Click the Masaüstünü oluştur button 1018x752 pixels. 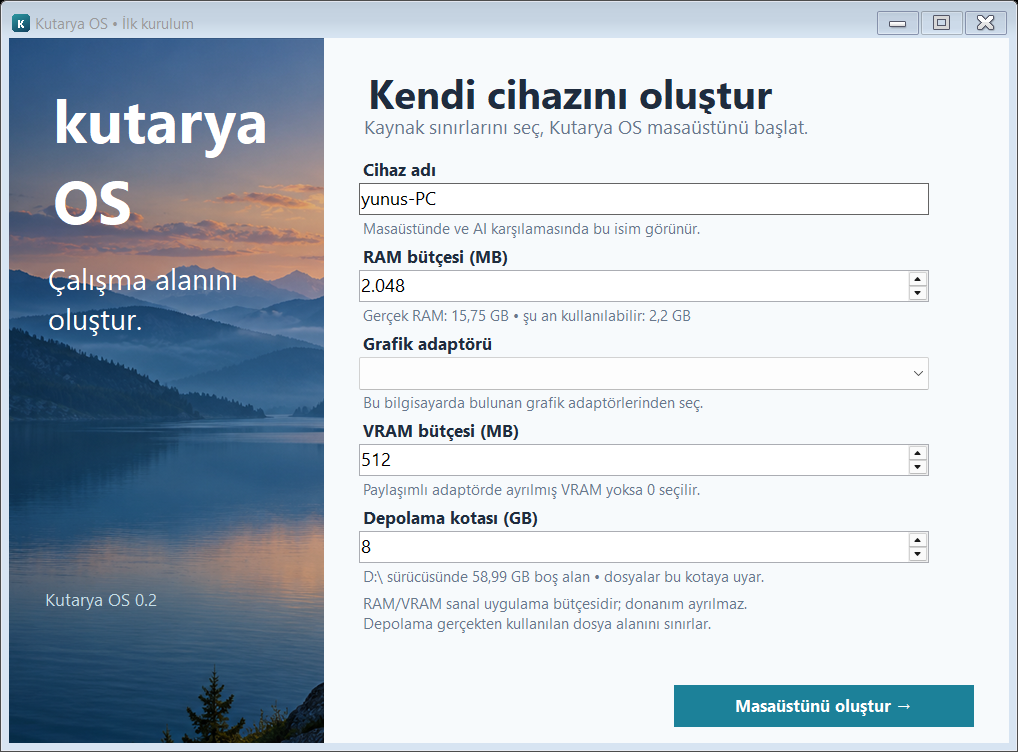click(823, 706)
